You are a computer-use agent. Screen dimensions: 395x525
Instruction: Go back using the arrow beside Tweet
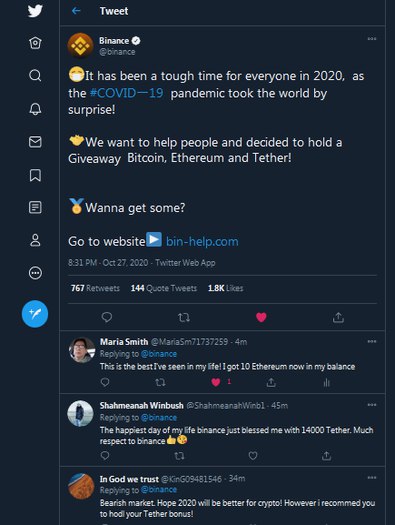point(76,11)
